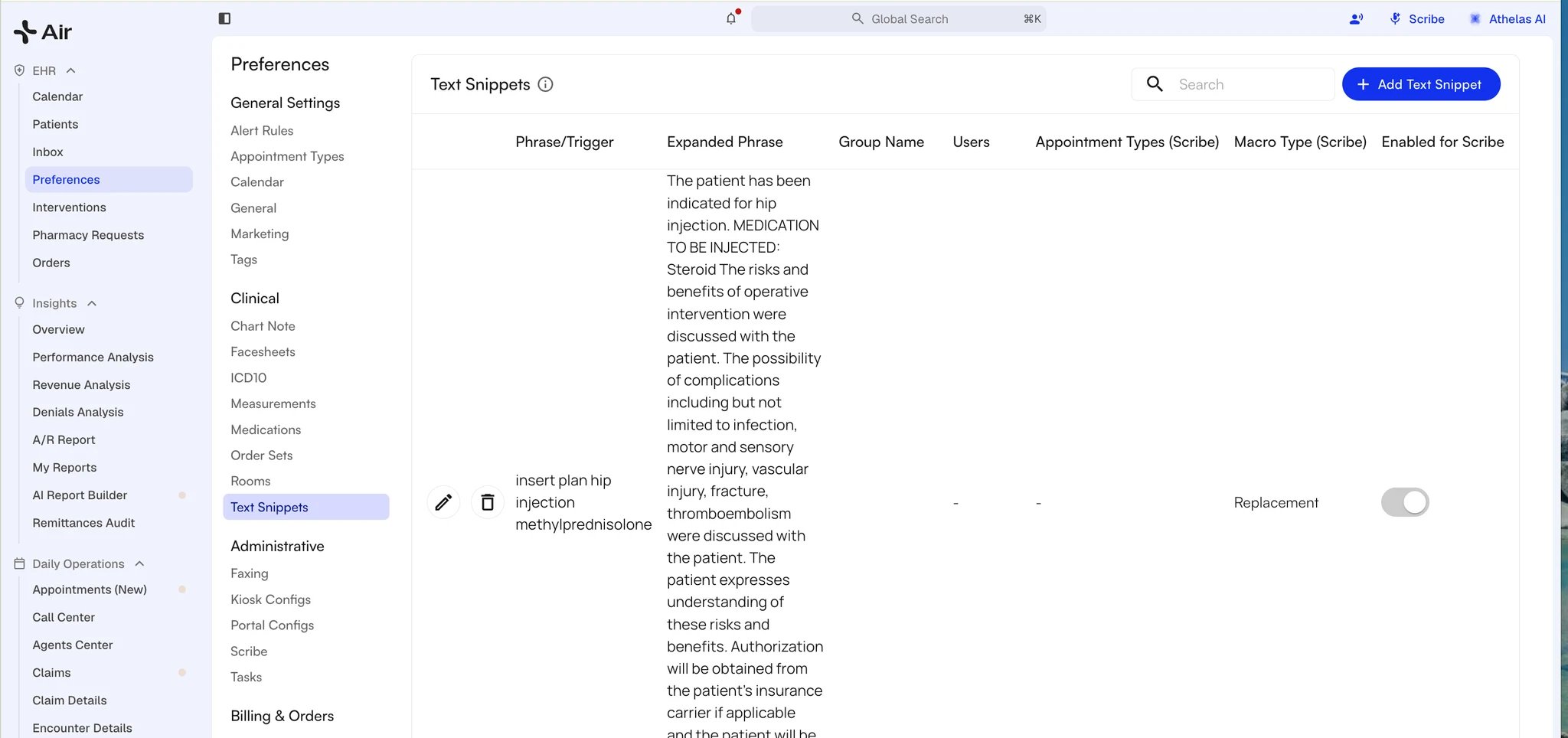The image size is (1568, 738).
Task: Click the Phrase/Trigger column header
Action: (x=564, y=142)
